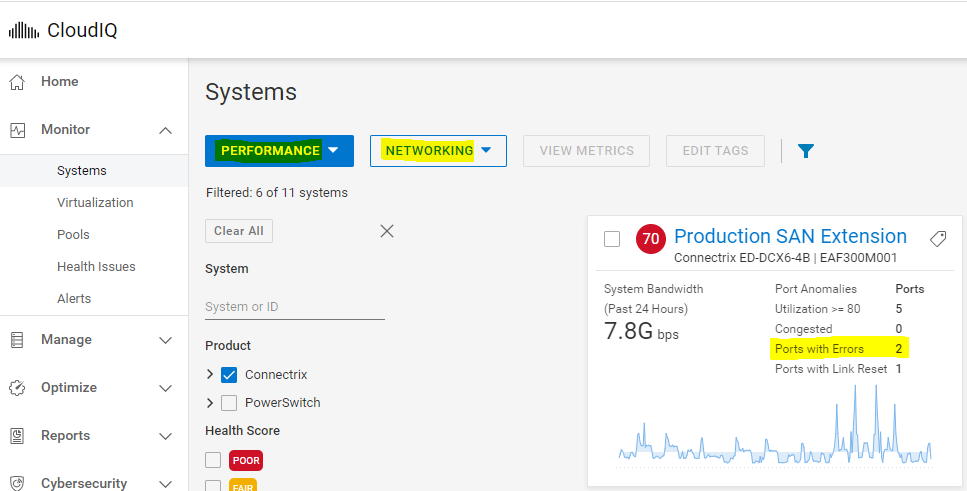Enable the POOR health score checkbox

(x=212, y=460)
